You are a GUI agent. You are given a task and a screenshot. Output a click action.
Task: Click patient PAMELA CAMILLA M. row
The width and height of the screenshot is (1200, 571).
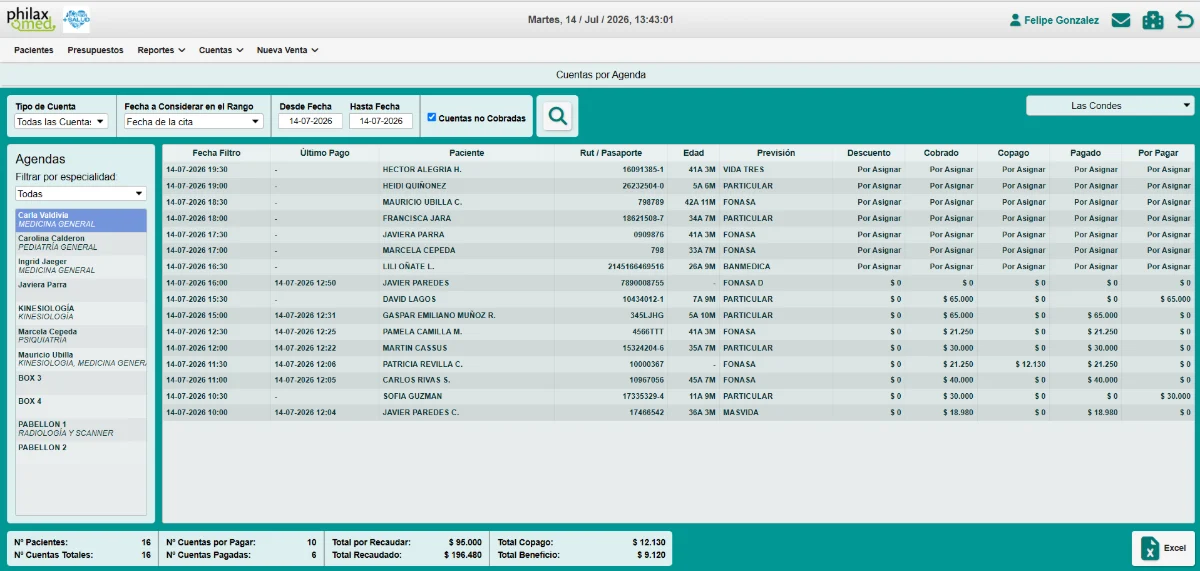(x=679, y=331)
